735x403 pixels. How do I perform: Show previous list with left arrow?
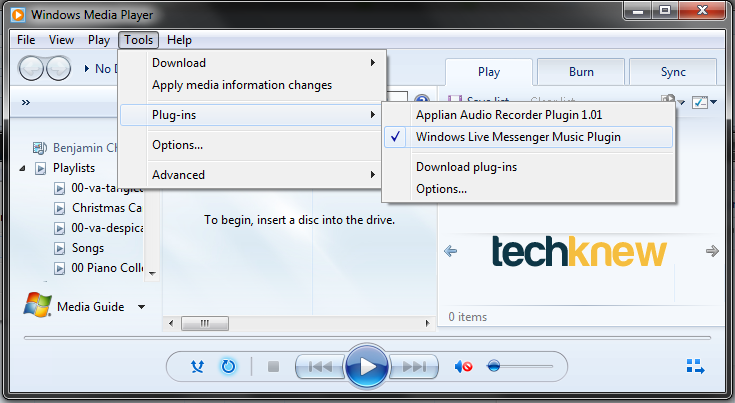pos(450,251)
